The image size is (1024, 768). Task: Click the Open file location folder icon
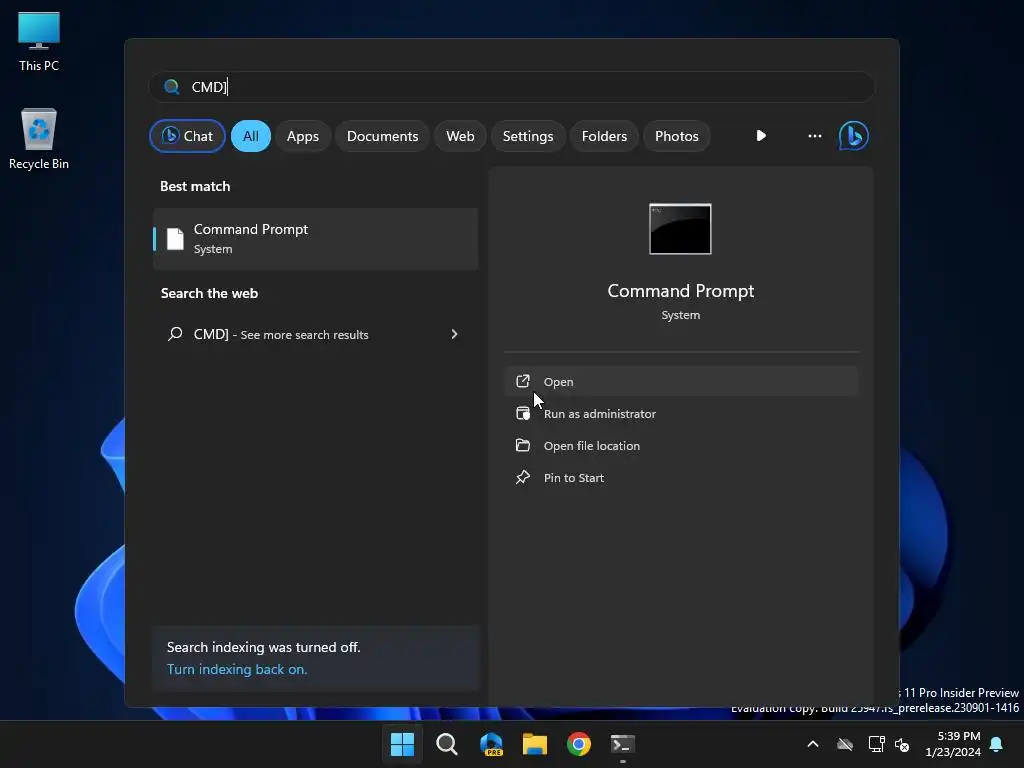(522, 445)
